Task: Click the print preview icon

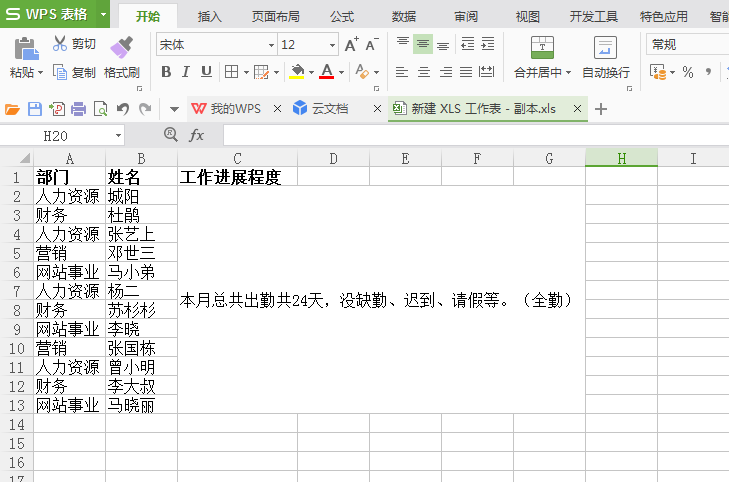Action: 100,109
